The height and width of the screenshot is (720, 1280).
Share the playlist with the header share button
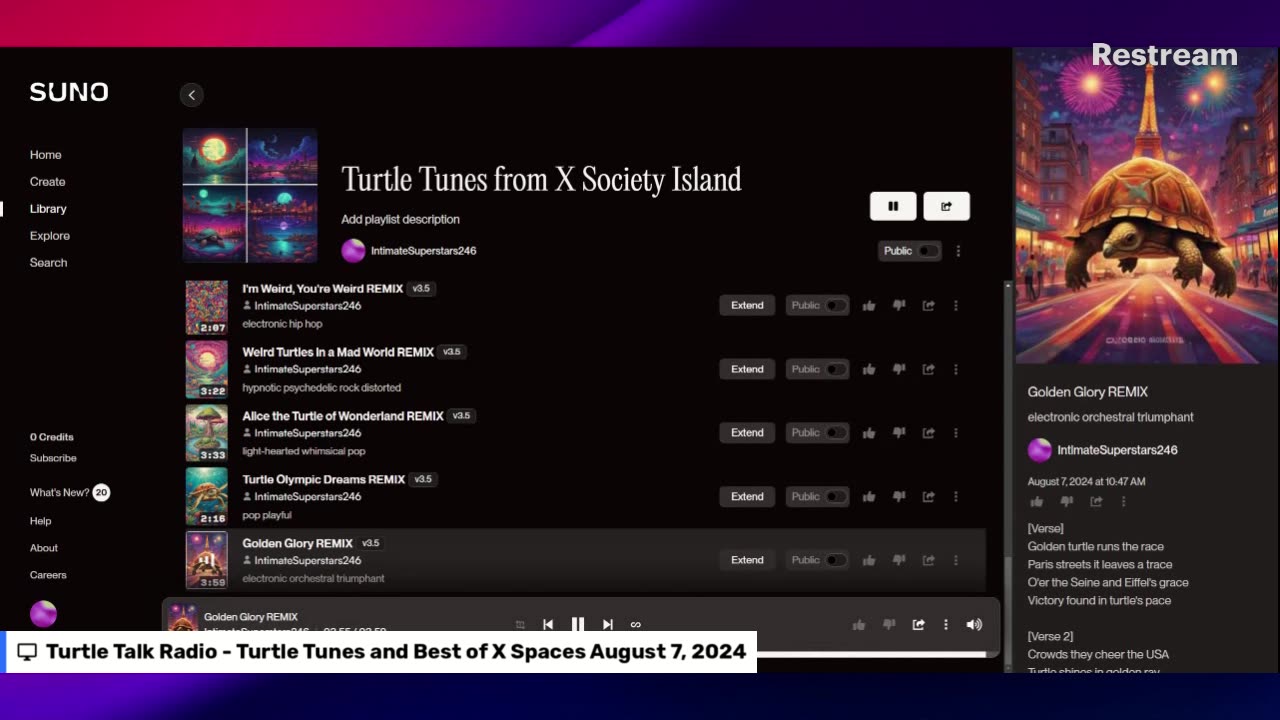pyautogui.click(x=946, y=206)
